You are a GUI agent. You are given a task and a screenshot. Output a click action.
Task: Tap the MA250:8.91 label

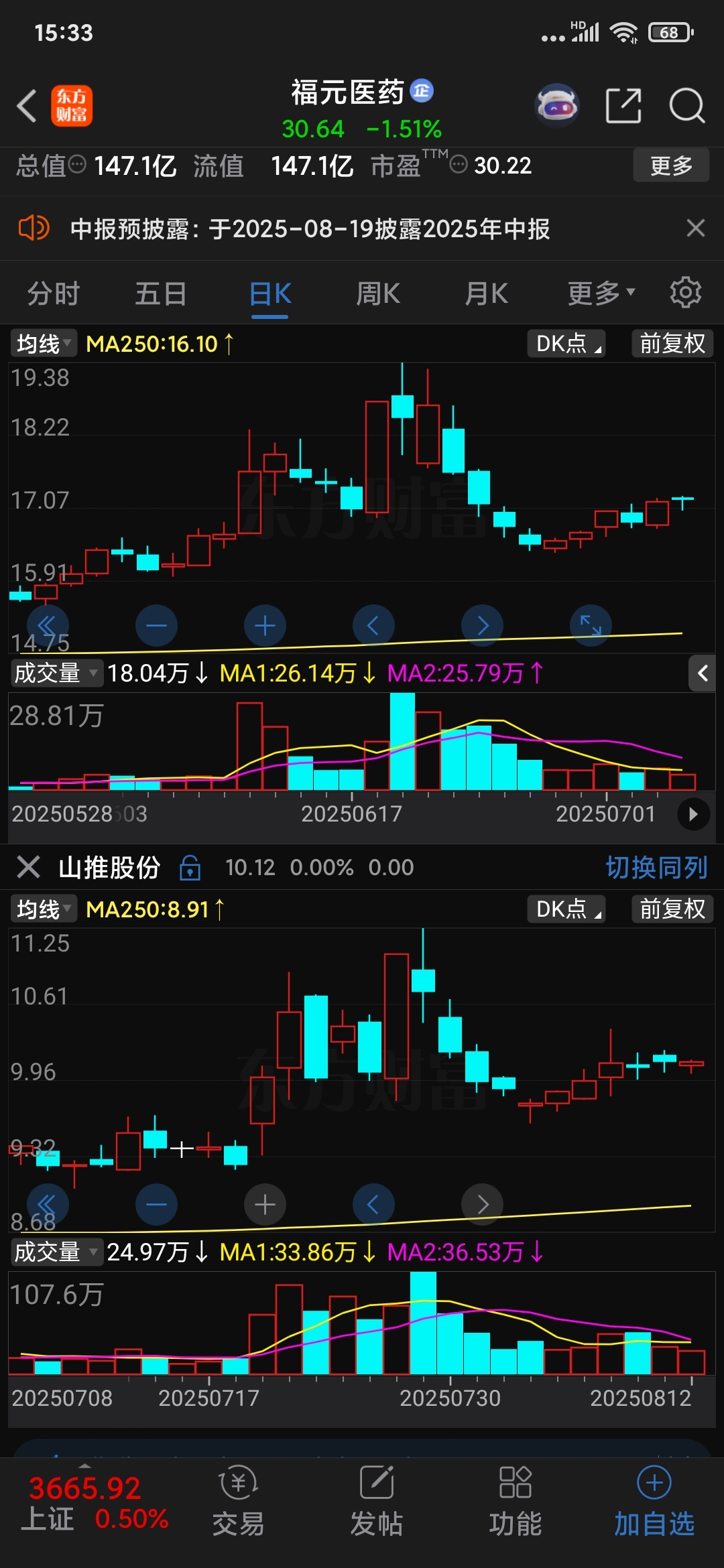(155, 909)
